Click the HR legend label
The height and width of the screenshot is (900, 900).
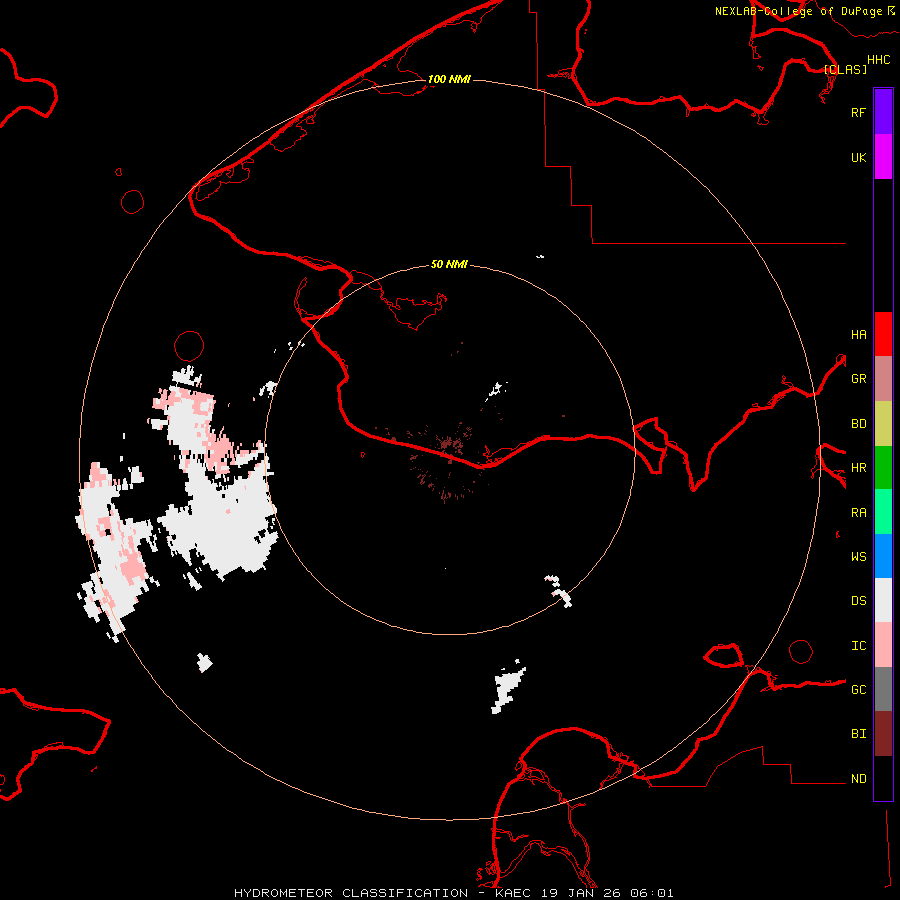(858, 468)
